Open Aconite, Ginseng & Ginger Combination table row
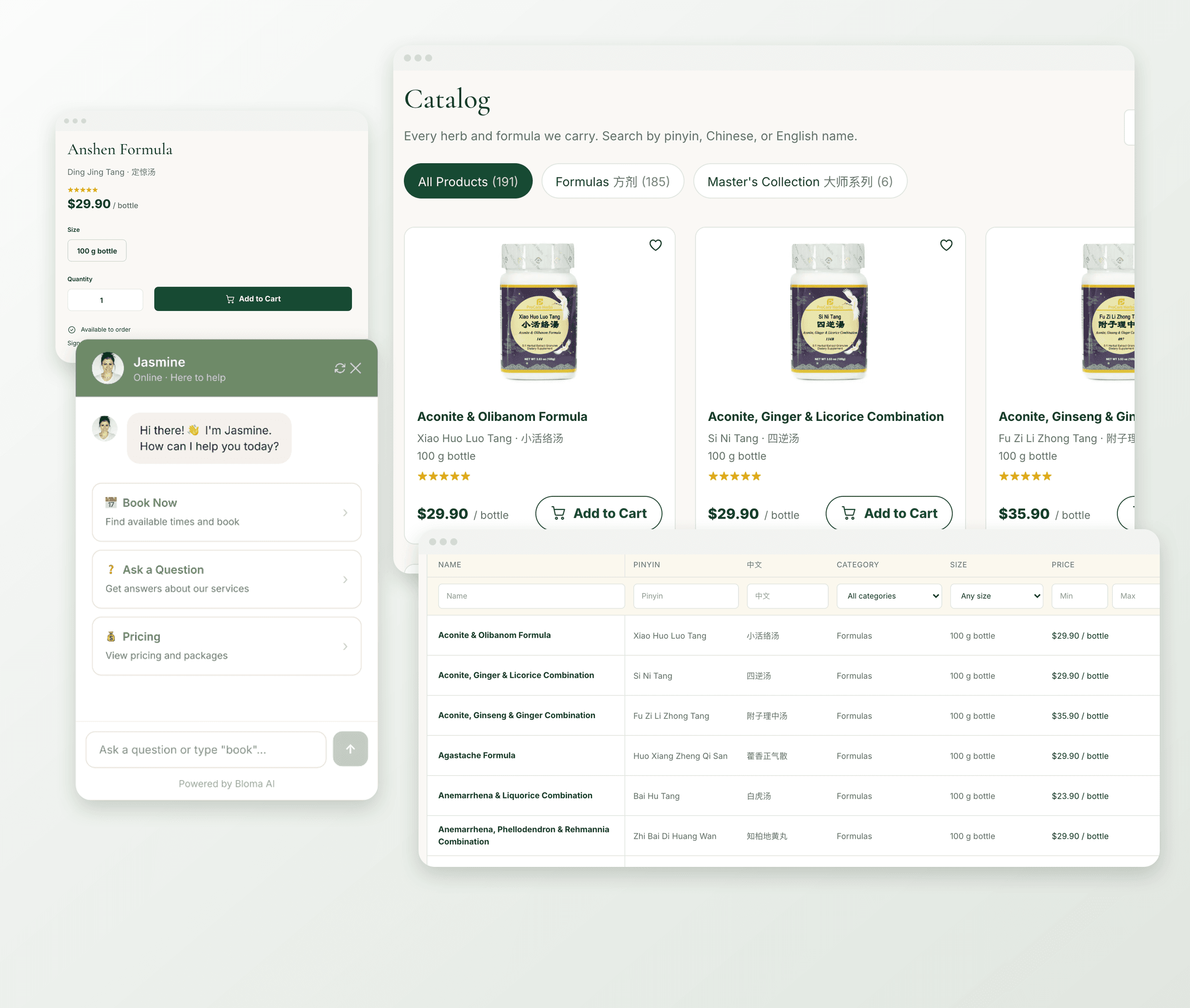Screen dimensions: 1190x1008 (x=793, y=716)
